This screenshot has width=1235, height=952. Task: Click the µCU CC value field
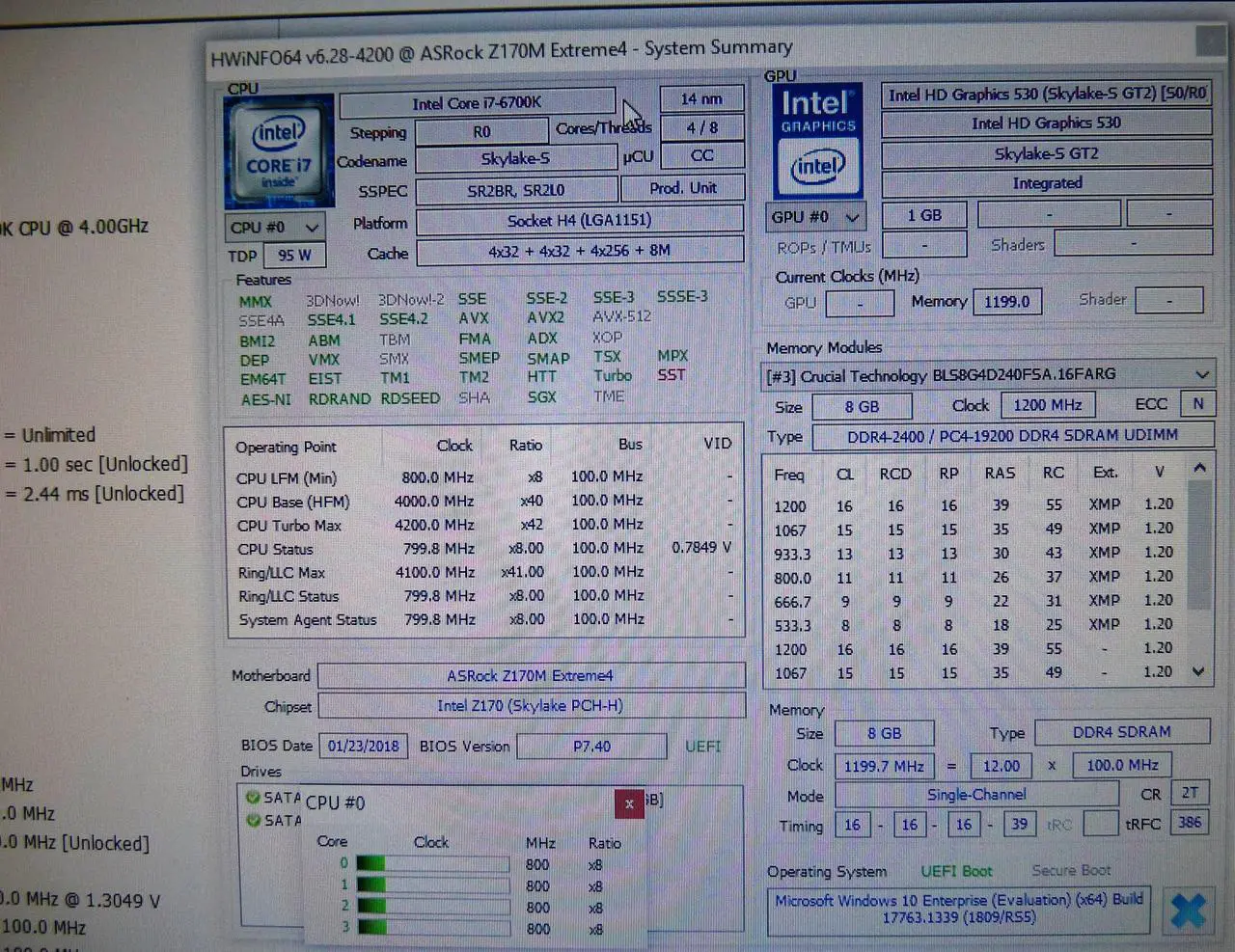coord(701,155)
